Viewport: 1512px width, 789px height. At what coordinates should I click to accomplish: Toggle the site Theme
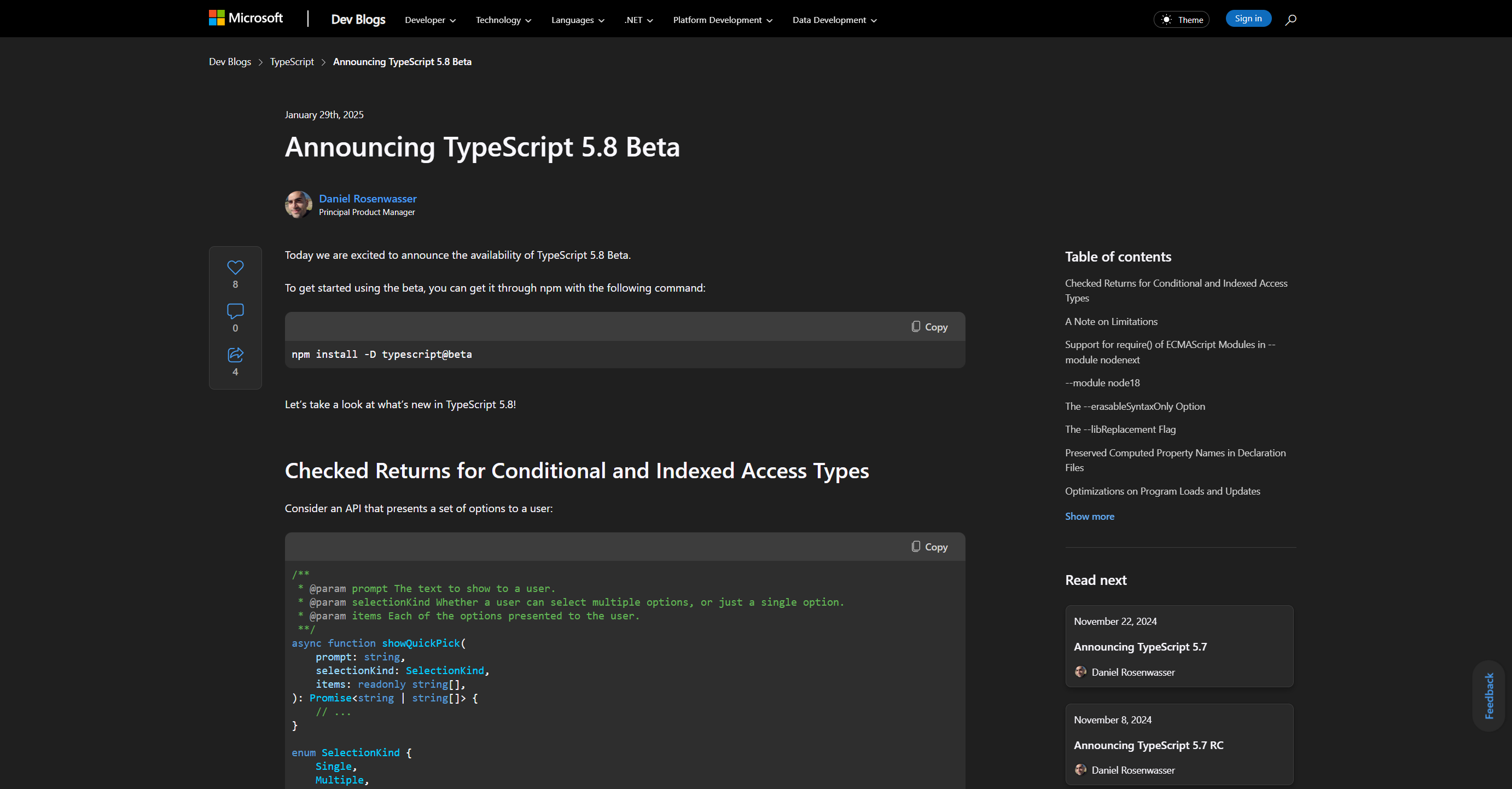[1182, 19]
